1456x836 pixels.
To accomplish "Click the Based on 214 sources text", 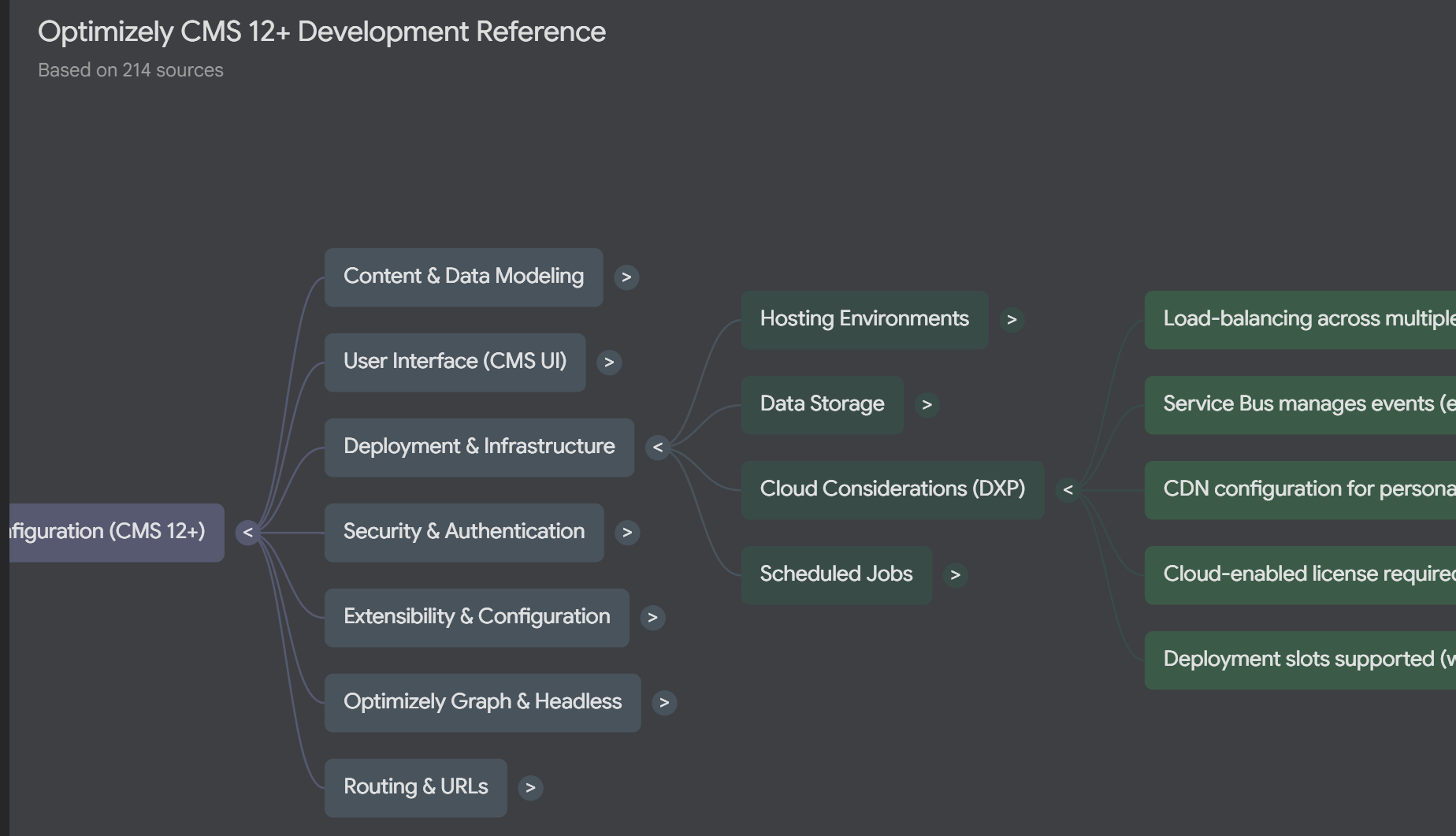I will (131, 70).
